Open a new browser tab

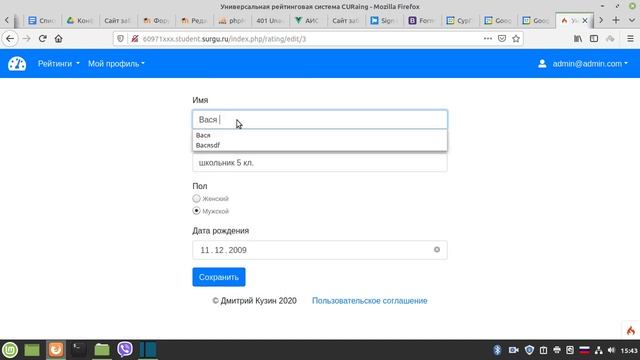click(616, 20)
